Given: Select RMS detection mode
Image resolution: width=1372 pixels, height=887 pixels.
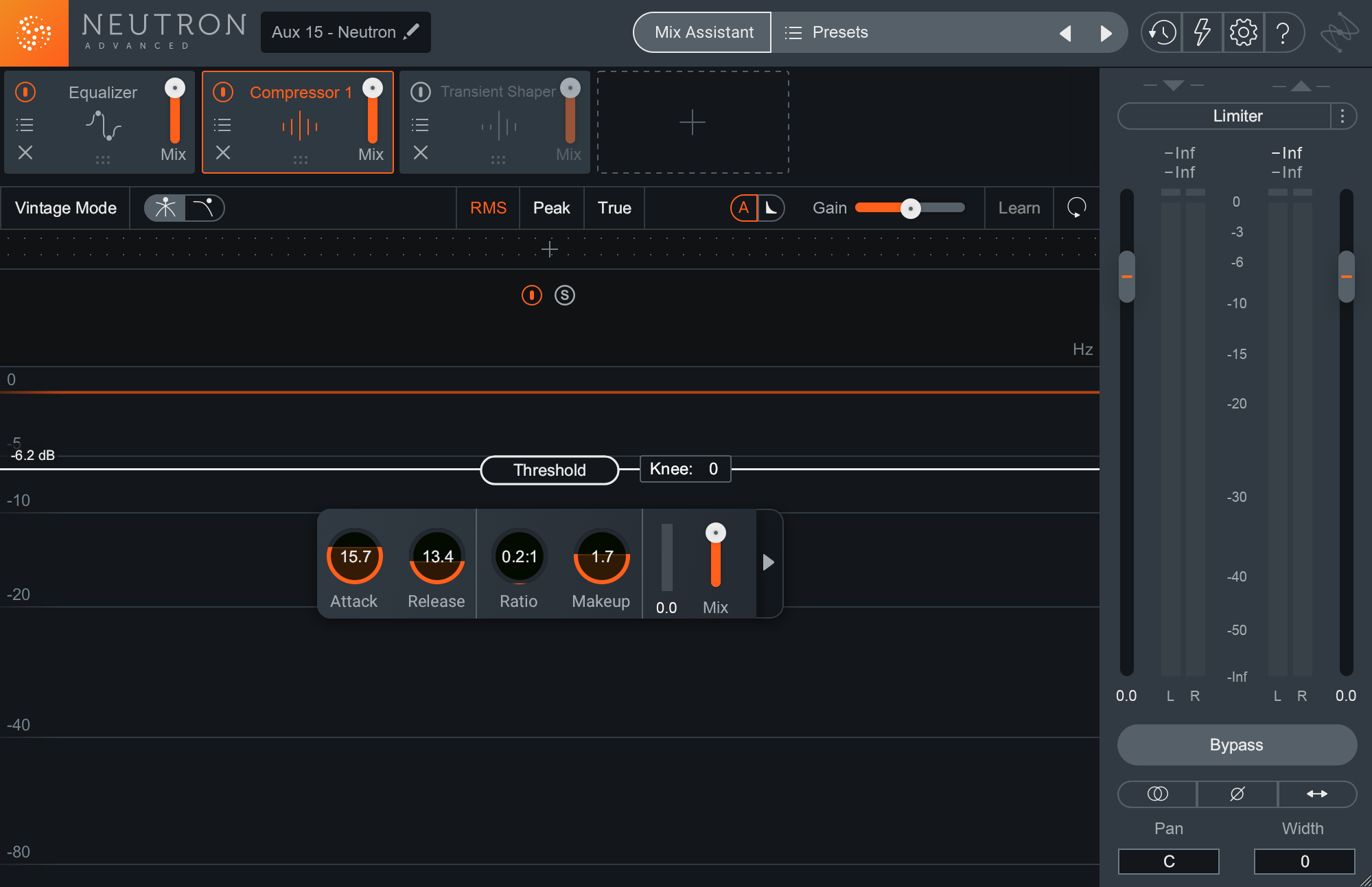Looking at the screenshot, I should tap(488, 208).
